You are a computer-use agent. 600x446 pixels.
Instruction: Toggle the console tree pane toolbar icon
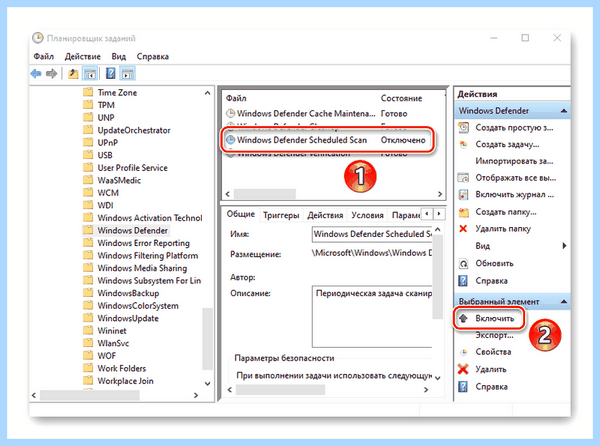coord(90,73)
